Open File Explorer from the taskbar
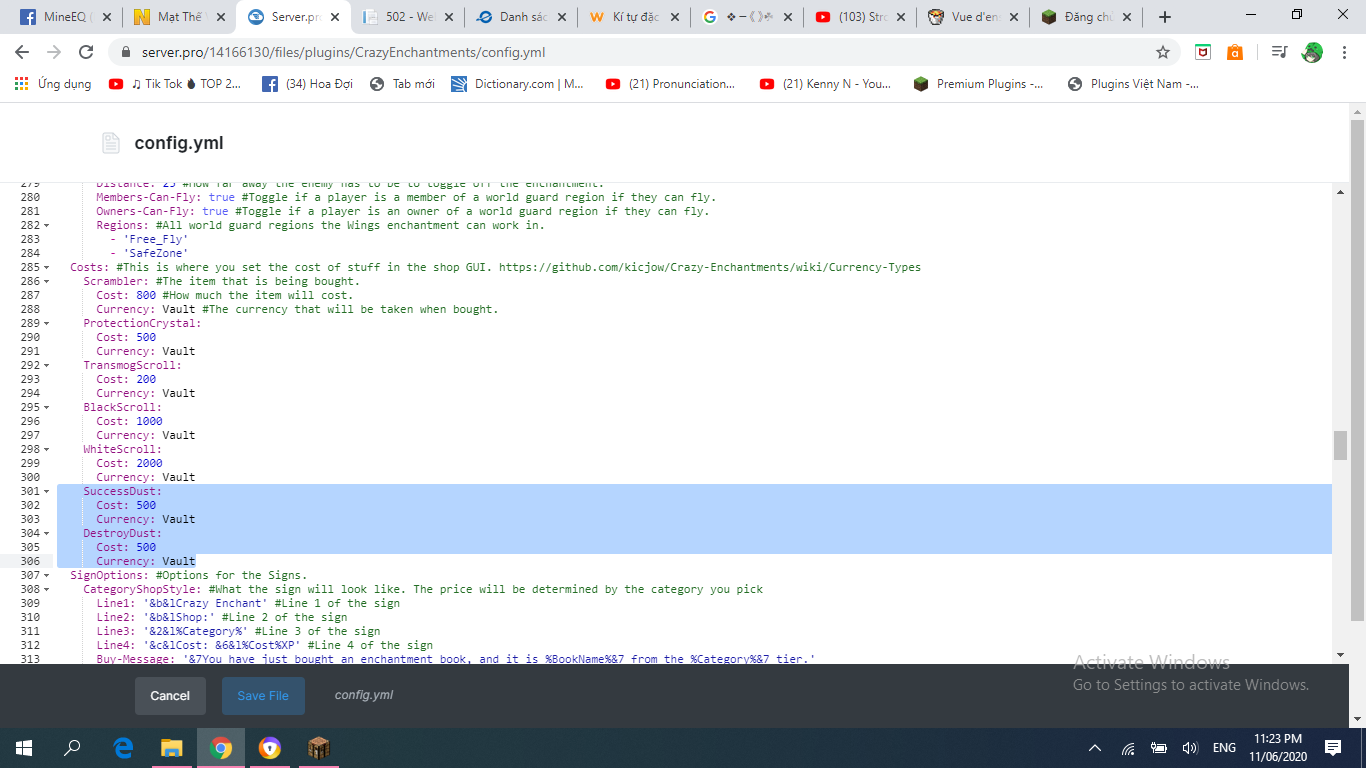 point(172,748)
